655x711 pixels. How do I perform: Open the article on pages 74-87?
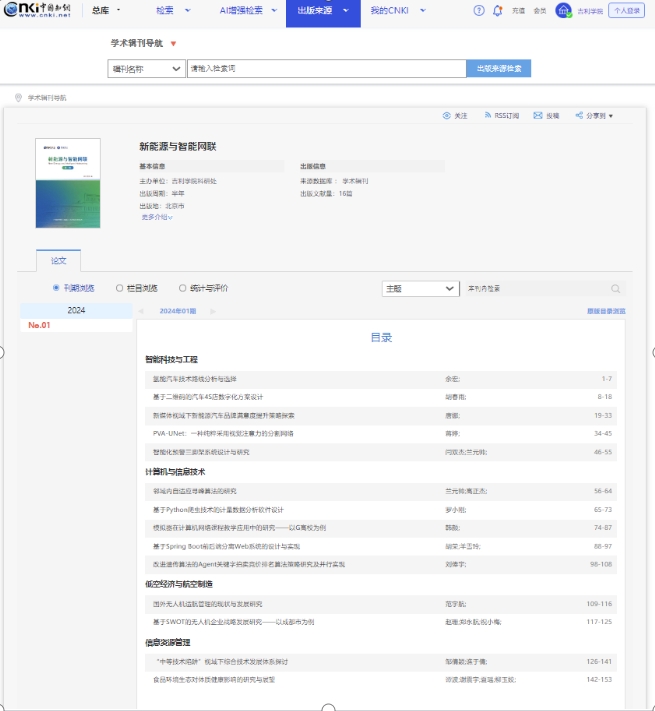(239, 528)
